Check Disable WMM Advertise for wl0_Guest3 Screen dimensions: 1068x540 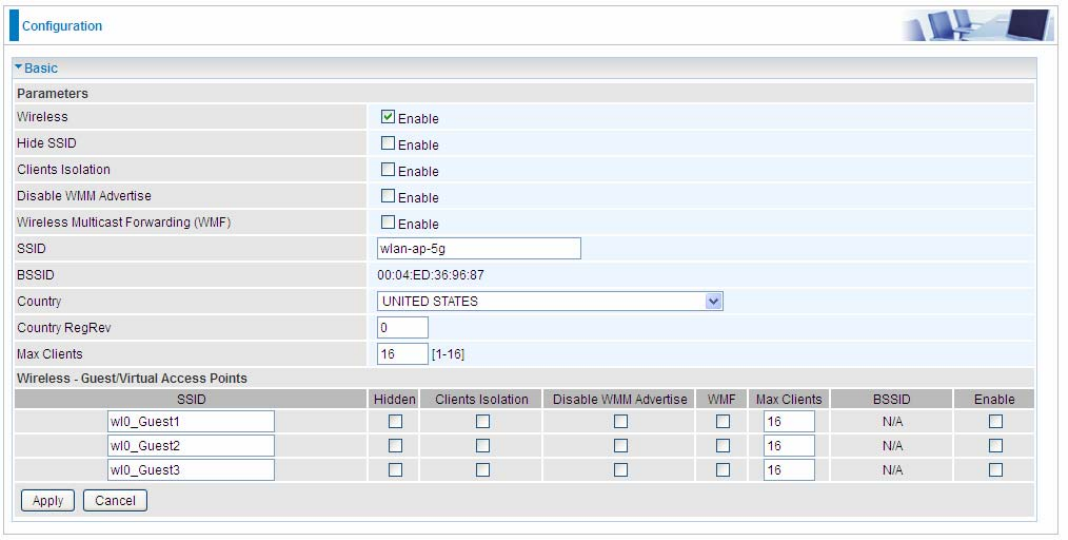[x=621, y=470]
